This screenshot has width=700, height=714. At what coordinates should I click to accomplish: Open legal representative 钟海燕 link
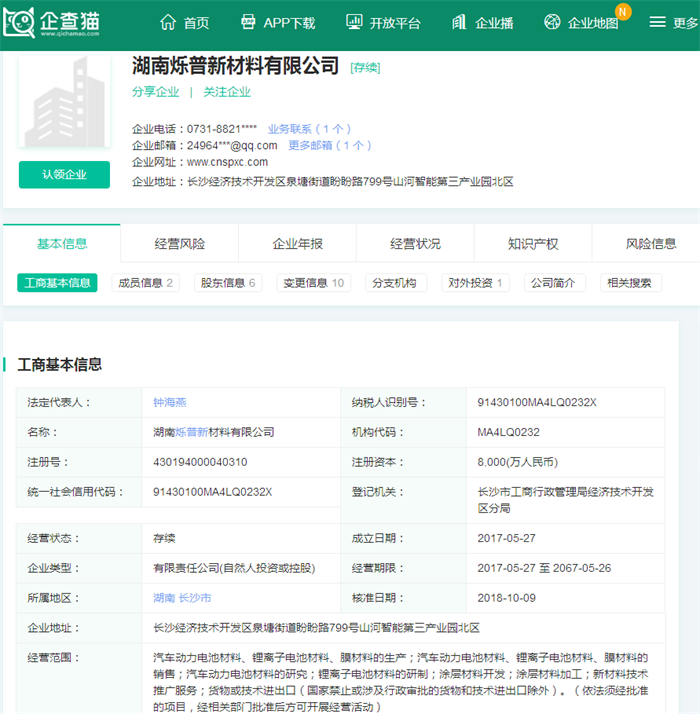[170, 402]
